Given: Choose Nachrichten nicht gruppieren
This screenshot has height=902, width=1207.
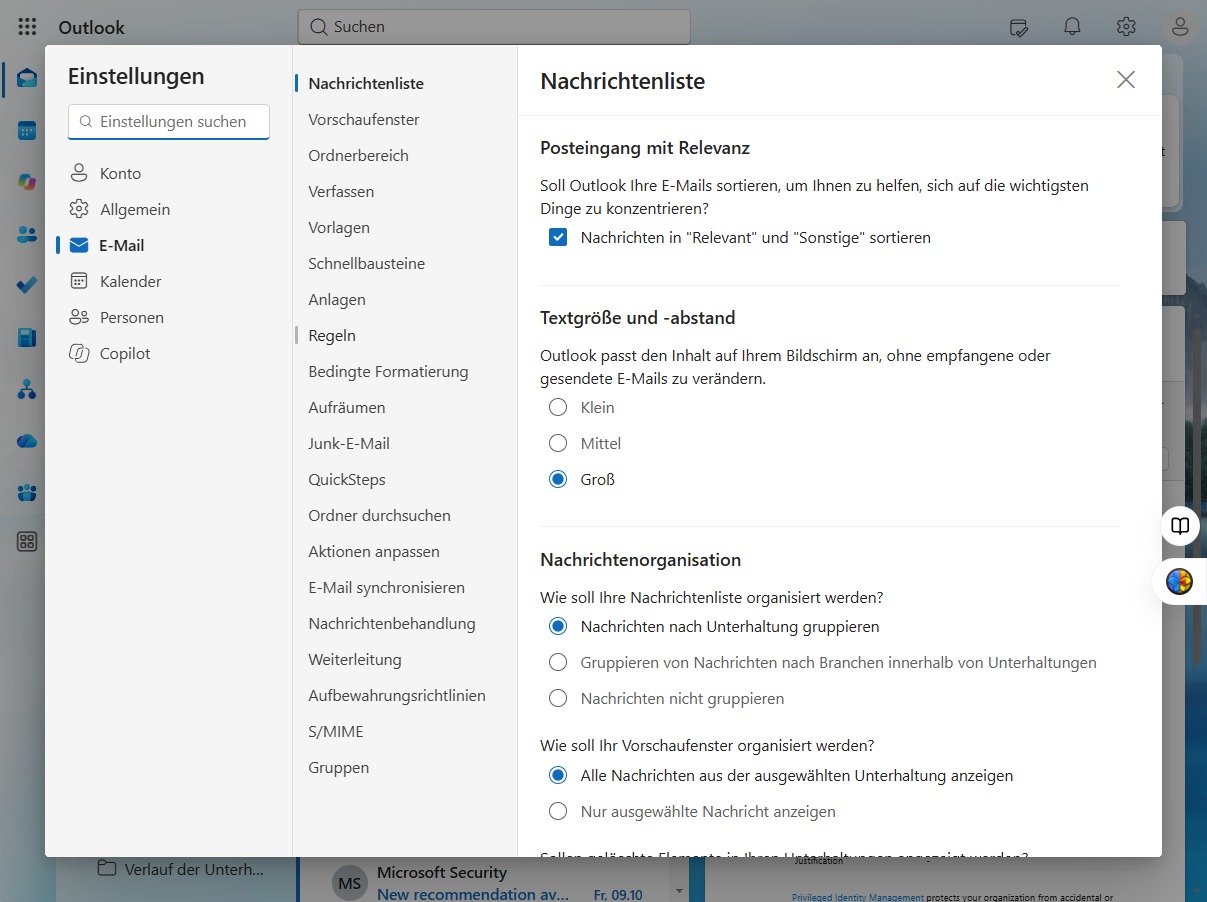Looking at the screenshot, I should click(x=558, y=698).
